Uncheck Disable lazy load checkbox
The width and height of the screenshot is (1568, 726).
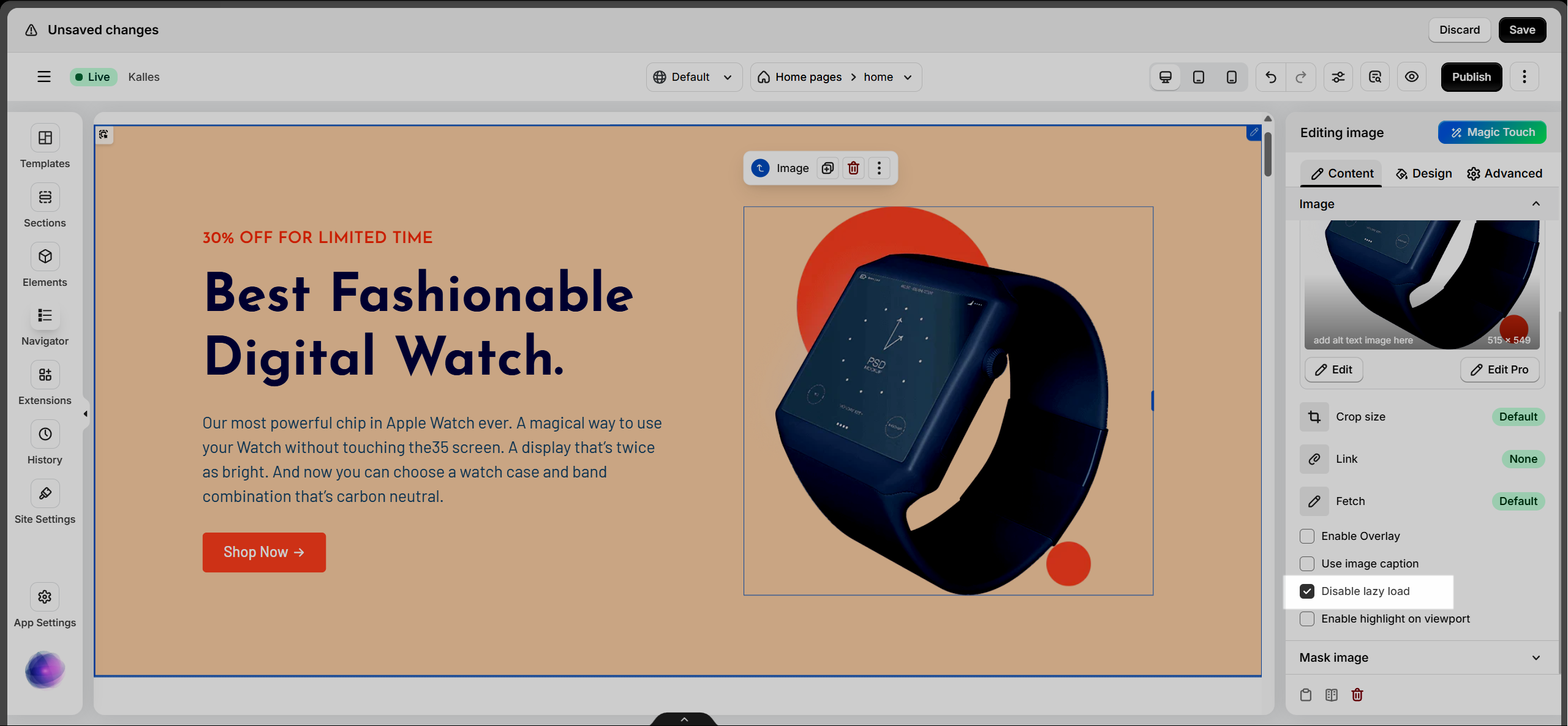tap(1307, 591)
